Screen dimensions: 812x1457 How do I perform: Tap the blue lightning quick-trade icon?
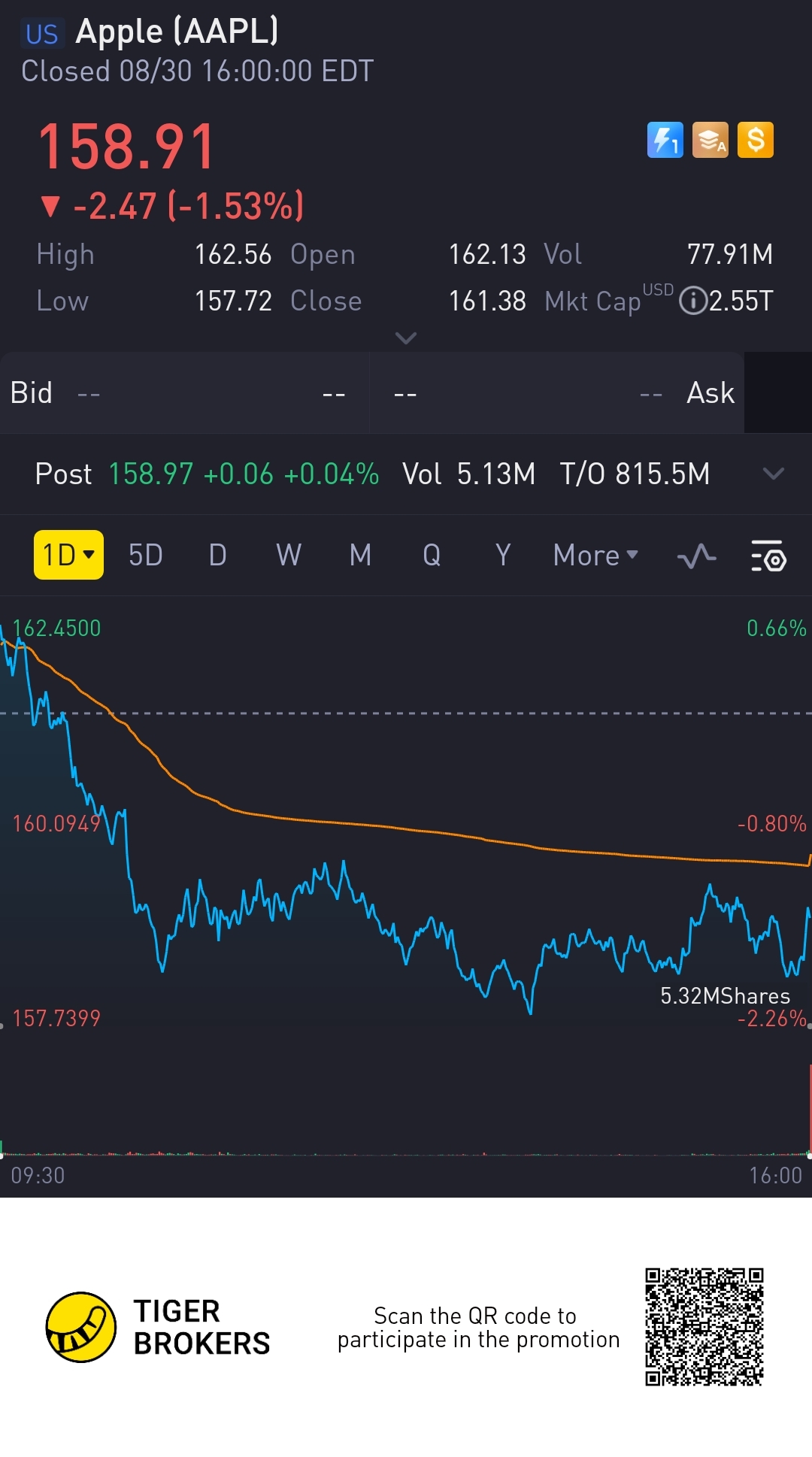(x=665, y=140)
